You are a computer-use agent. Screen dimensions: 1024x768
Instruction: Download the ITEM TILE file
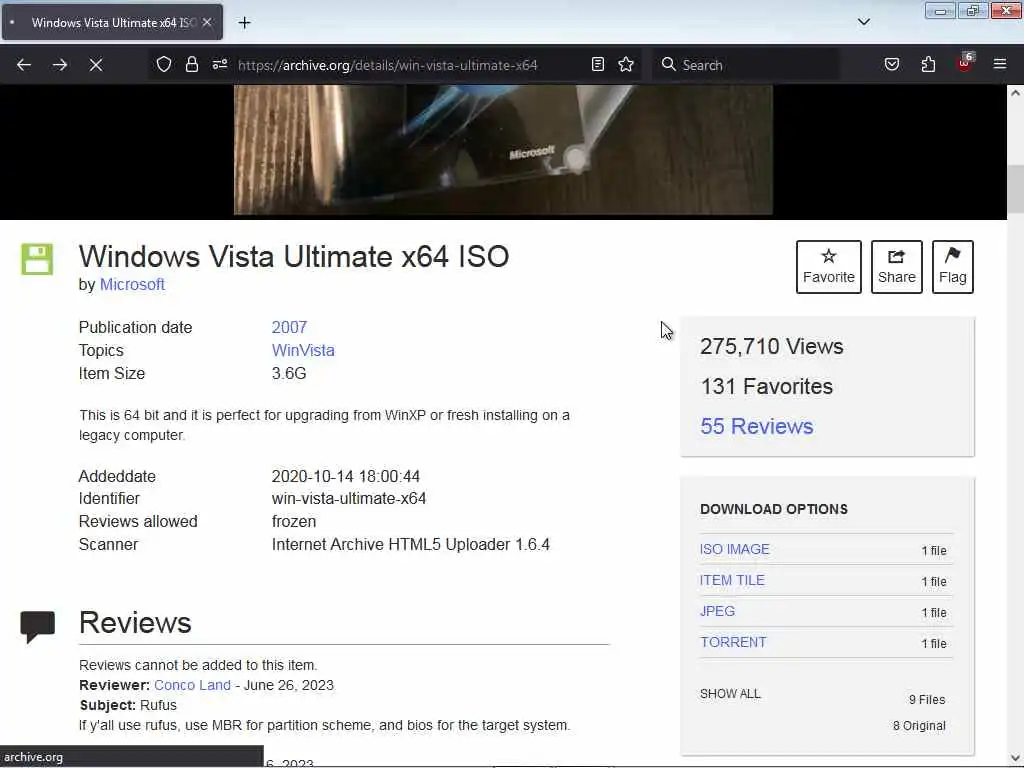click(732, 580)
